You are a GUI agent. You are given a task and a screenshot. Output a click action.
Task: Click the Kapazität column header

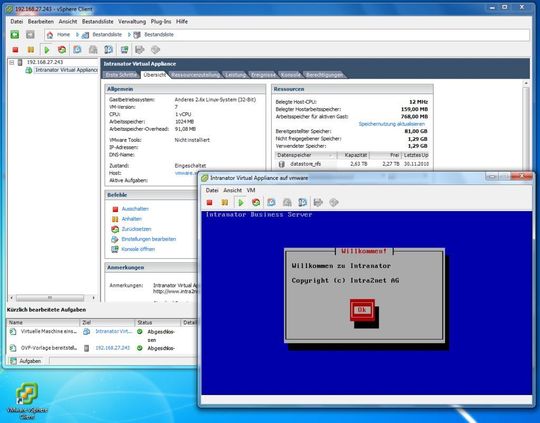click(x=353, y=155)
